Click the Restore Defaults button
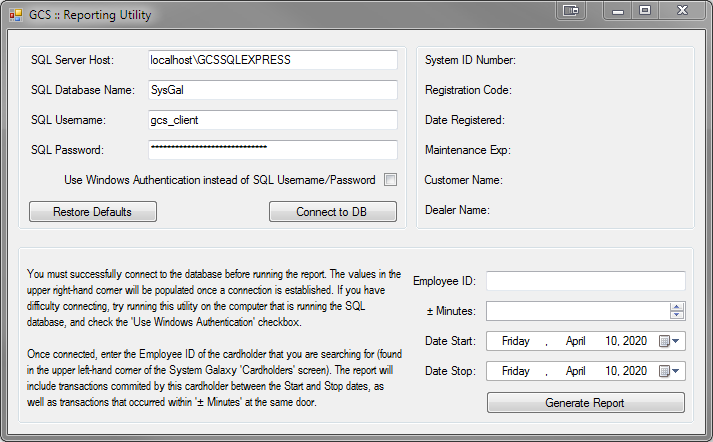Screen dimensions: 713x442 93,212
